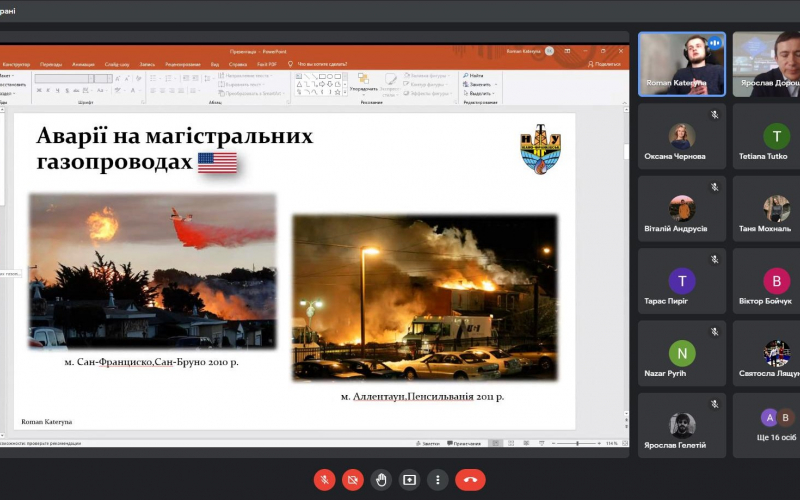Open change case (Aa) dropdown
This screenshot has height=500, width=800.
pyautogui.click(x=101, y=90)
